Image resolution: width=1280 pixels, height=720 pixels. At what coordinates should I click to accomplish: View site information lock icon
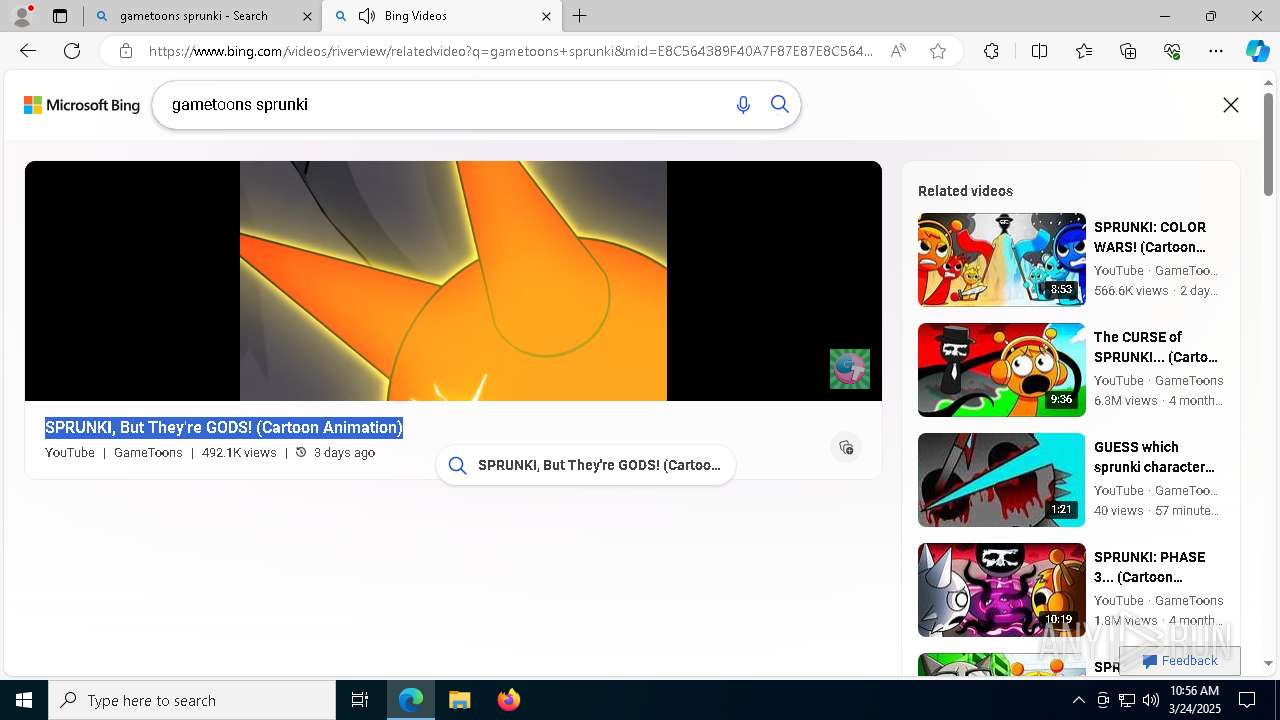pyautogui.click(x=126, y=51)
